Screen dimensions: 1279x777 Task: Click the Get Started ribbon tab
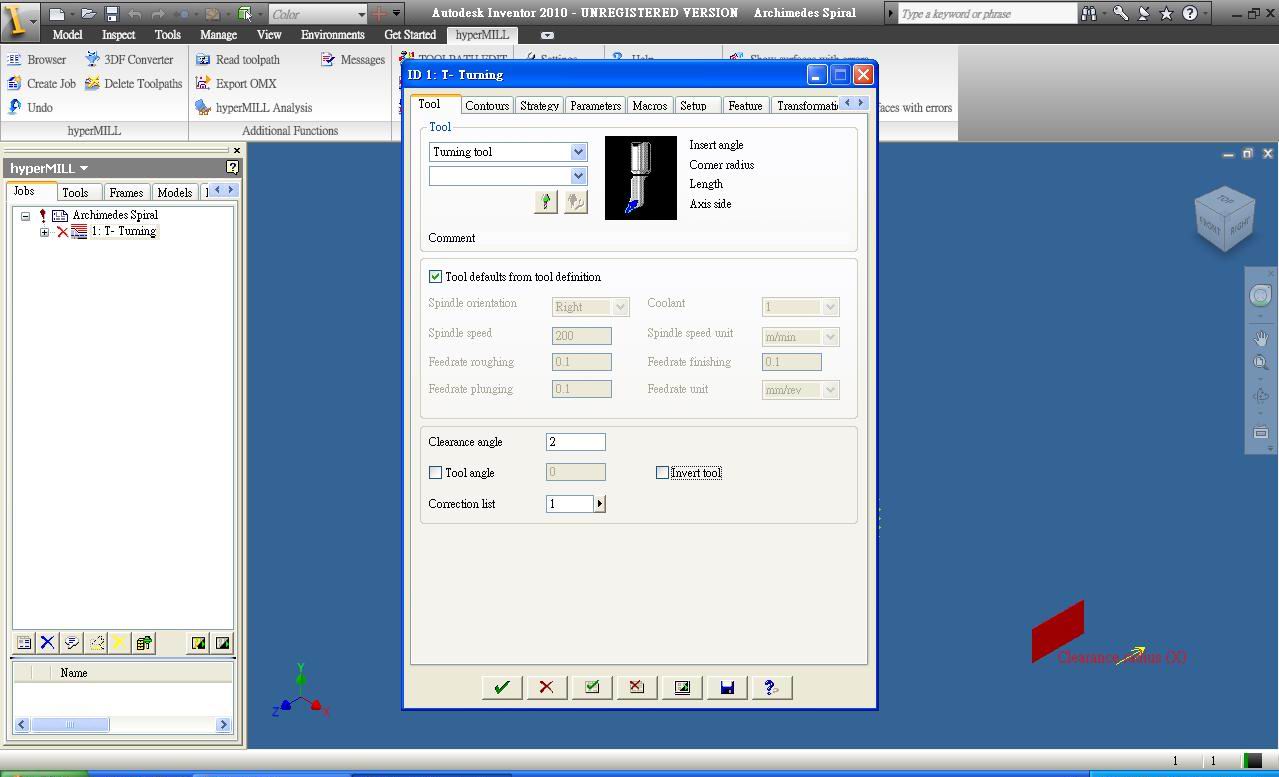pos(410,35)
